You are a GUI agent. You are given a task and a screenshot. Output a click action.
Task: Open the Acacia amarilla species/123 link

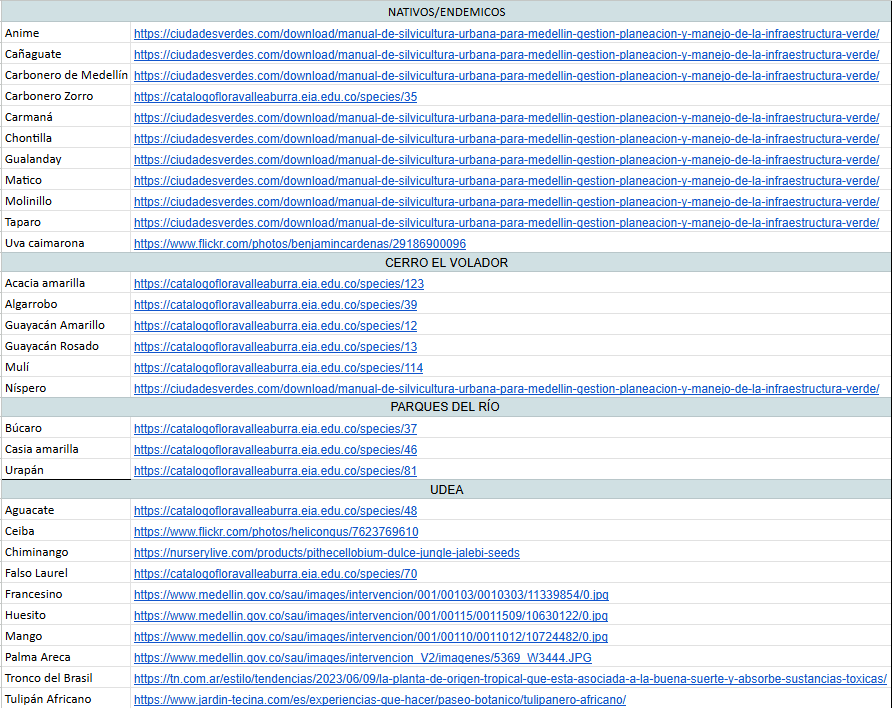tap(279, 283)
